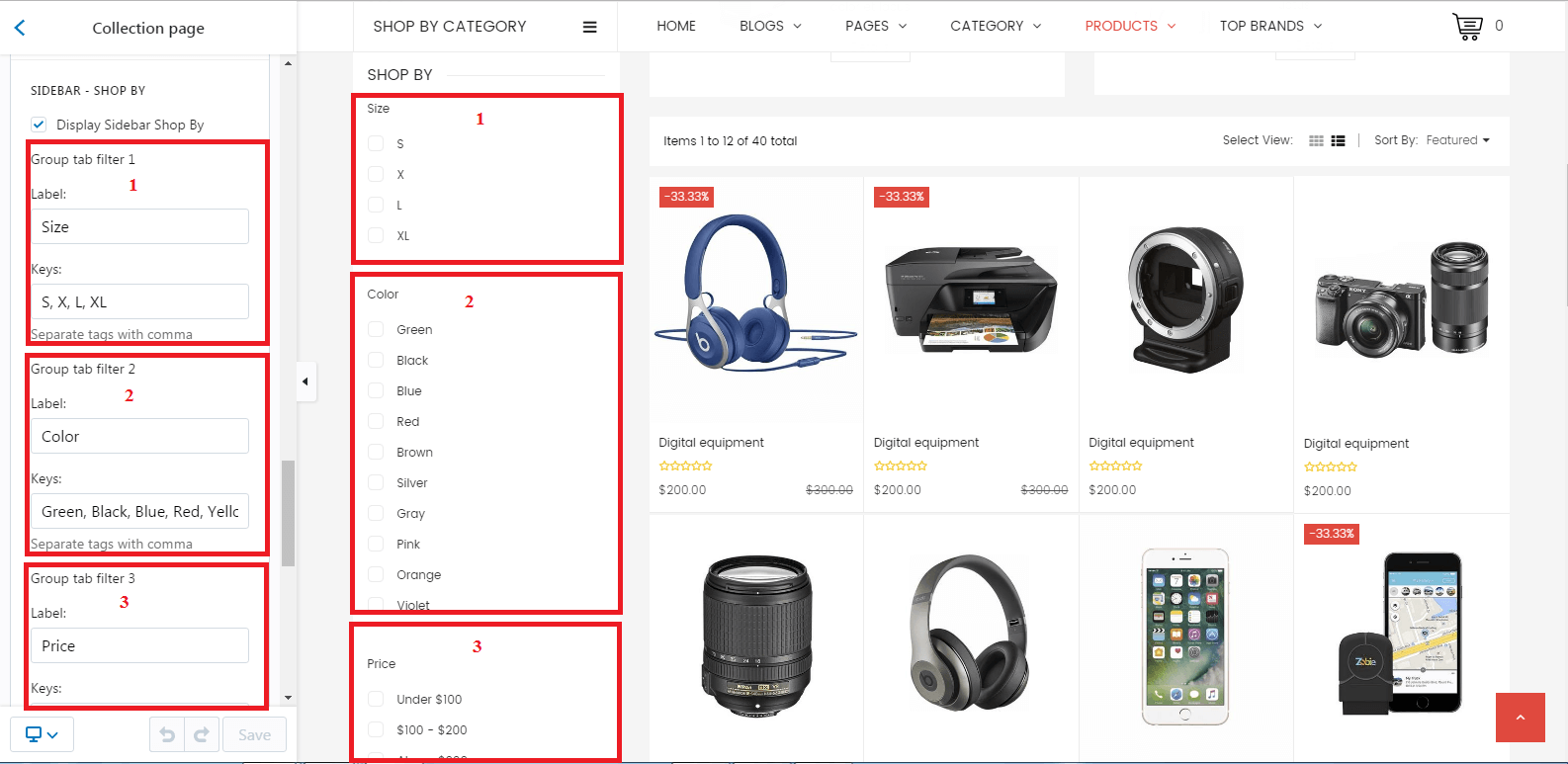Click the redo icon button
The image size is (1568, 764).
click(x=202, y=734)
